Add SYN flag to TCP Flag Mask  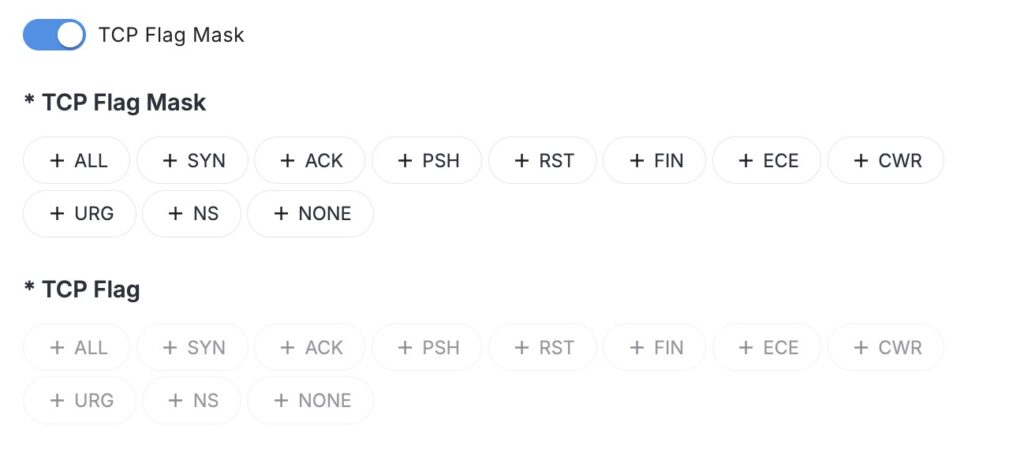(193, 160)
